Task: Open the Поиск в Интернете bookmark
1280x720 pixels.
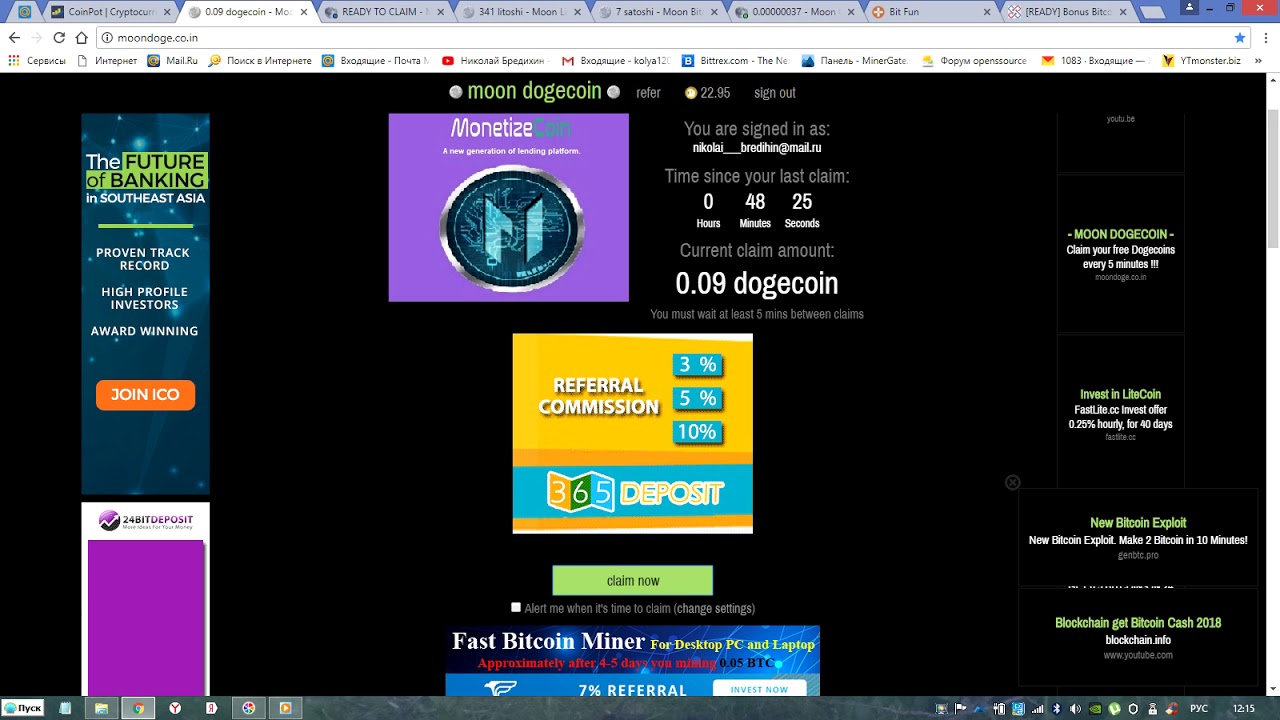Action: [x=260, y=61]
